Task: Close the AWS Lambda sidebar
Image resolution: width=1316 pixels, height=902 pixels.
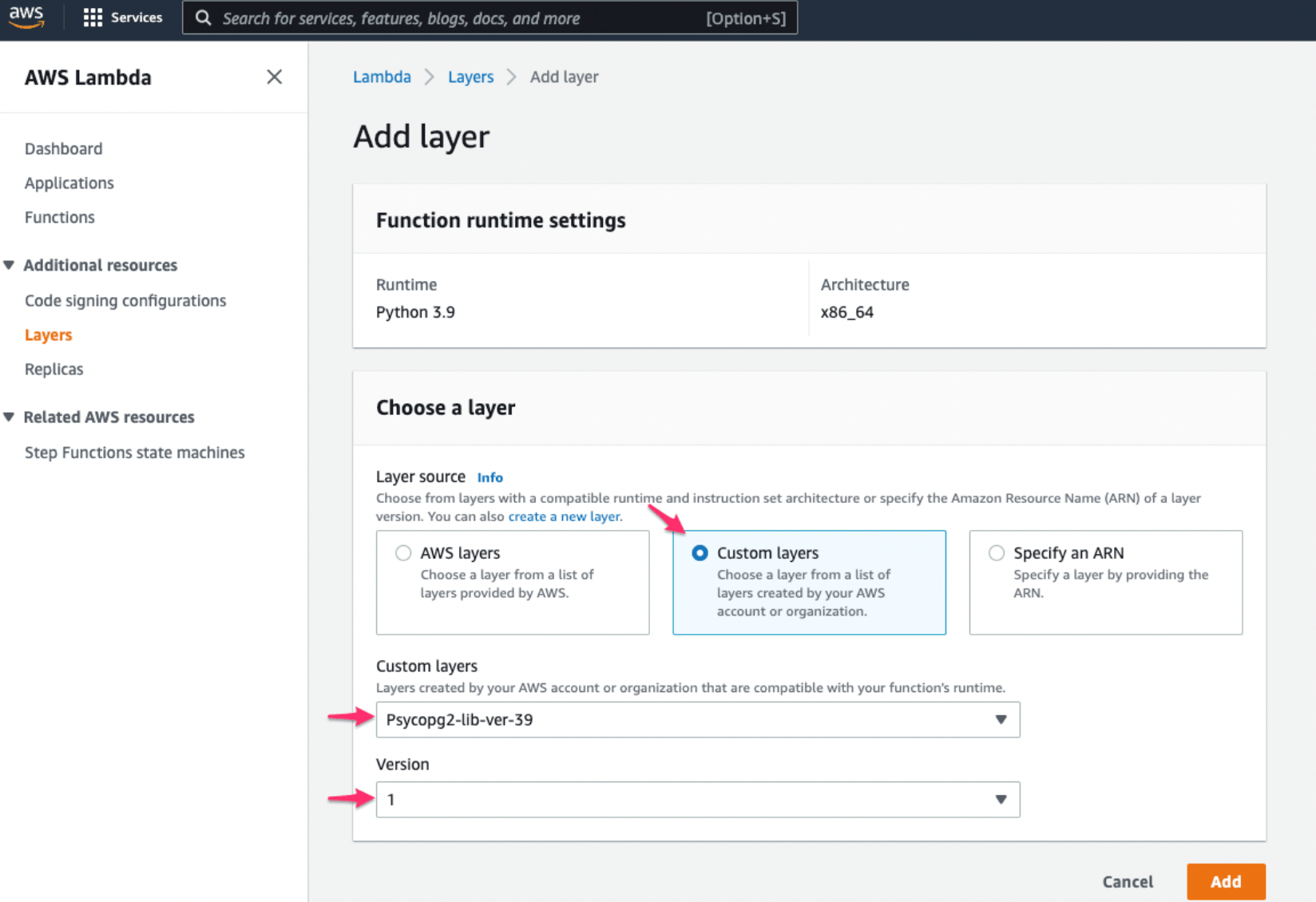Action: 274,77
